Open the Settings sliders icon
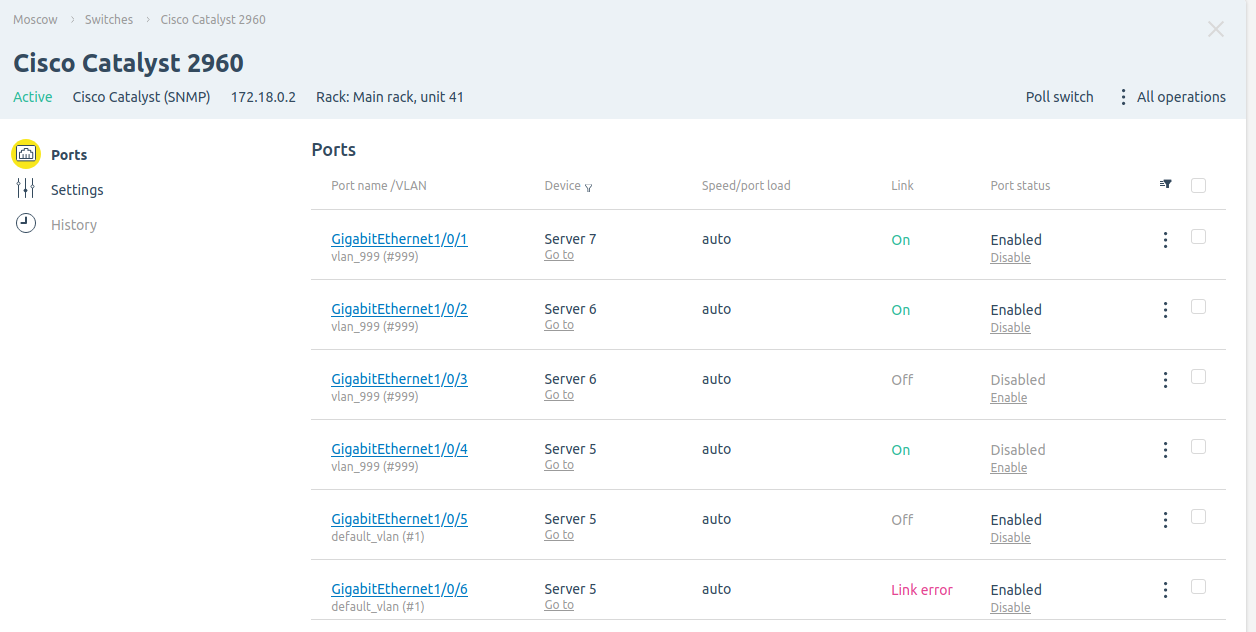The width and height of the screenshot is (1256, 632). point(26,189)
